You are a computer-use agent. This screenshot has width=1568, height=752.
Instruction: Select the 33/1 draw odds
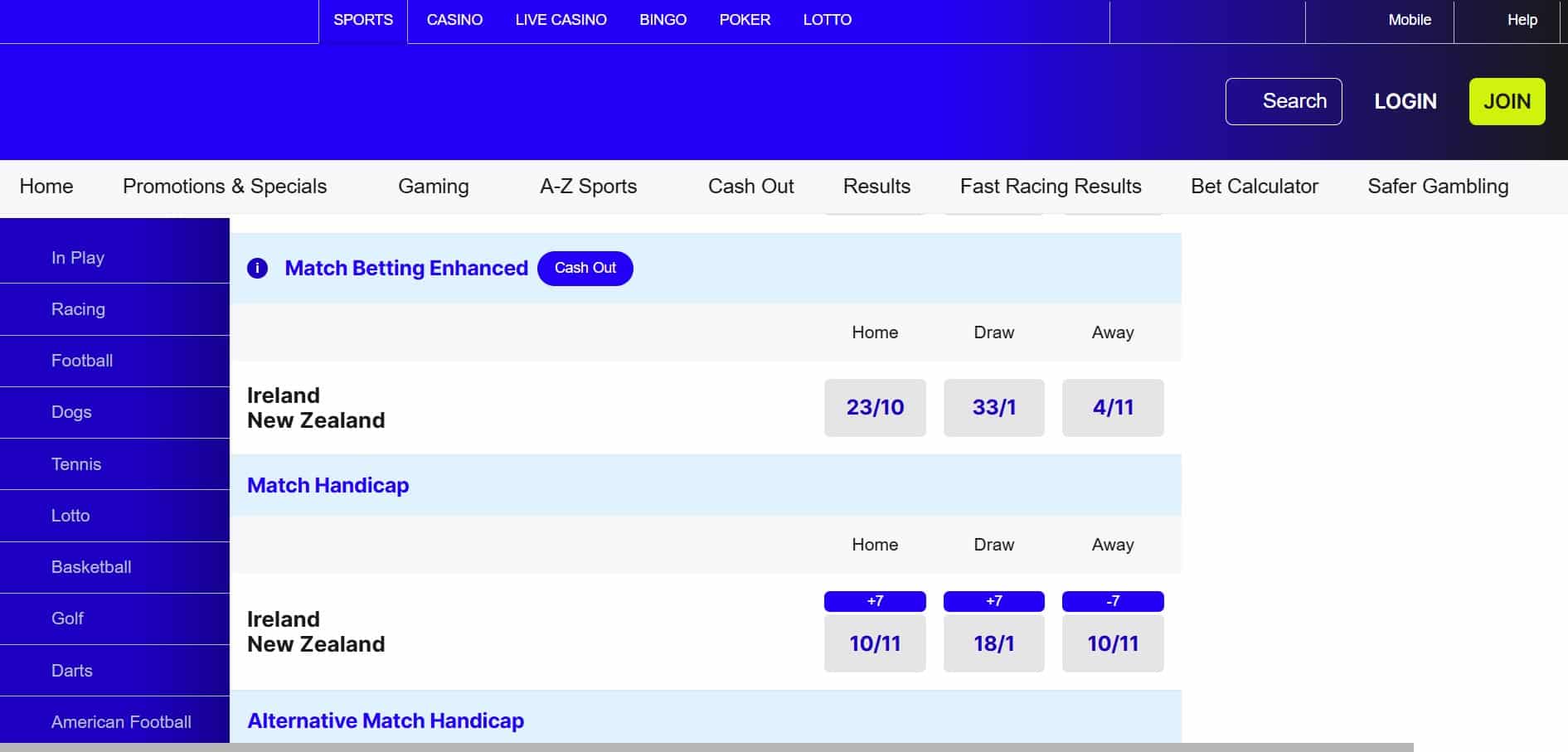pyautogui.click(x=993, y=408)
